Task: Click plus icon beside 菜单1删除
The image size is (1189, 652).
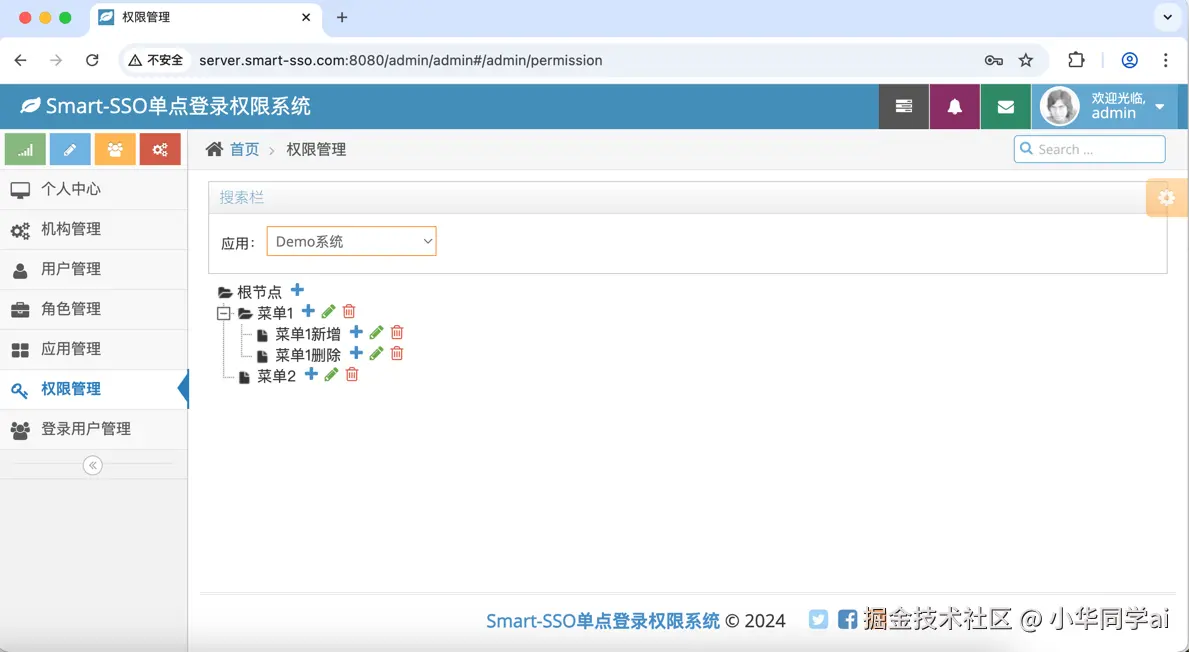Action: pyautogui.click(x=356, y=353)
